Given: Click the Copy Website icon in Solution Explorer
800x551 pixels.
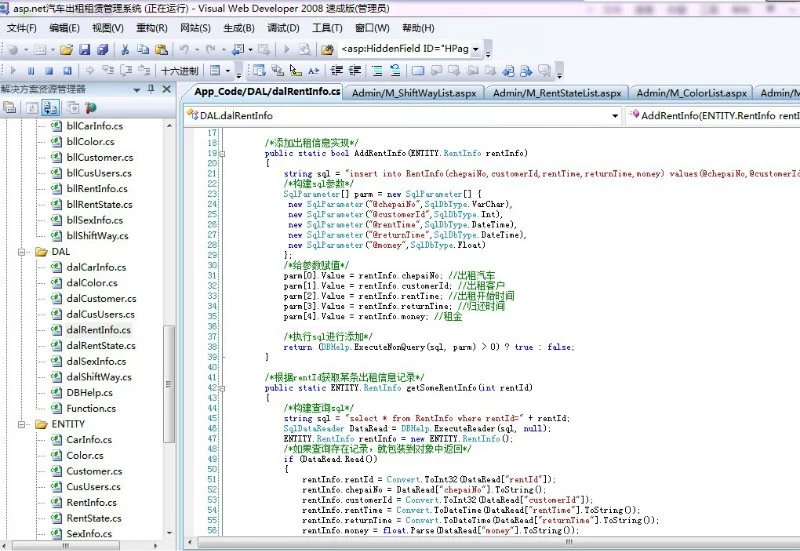Looking at the screenshot, I should click(x=73, y=108).
